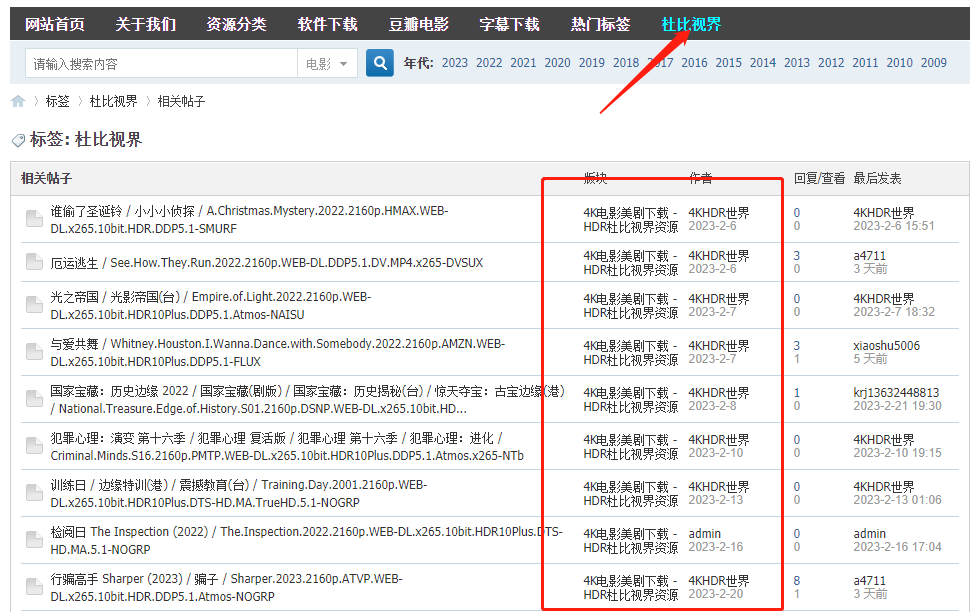Screen dimensions: 977x612
Task: Select the year 2023 filter link
Action: click(454, 62)
